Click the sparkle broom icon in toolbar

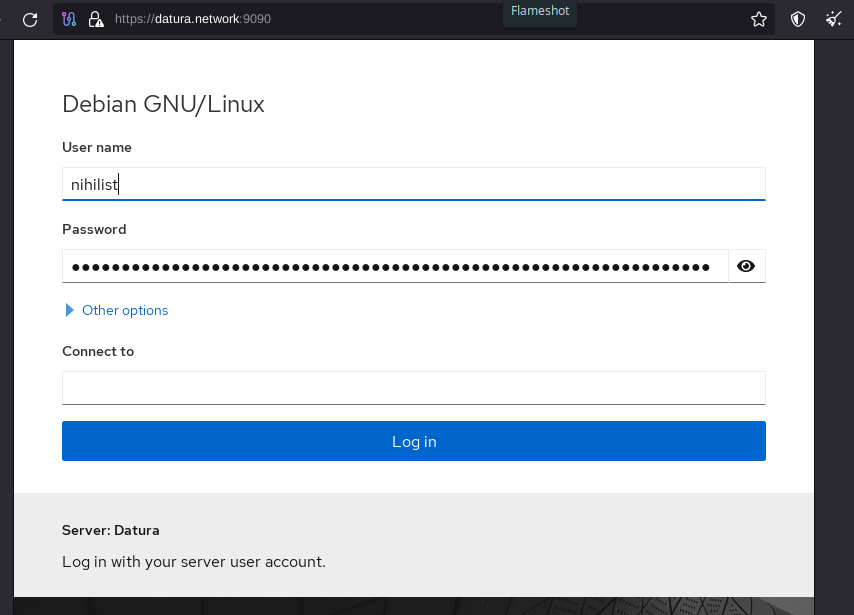(x=833, y=20)
